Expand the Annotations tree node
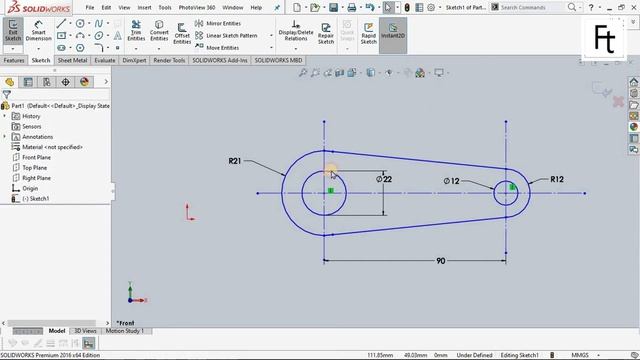Viewport: 640px width, 360px height. 5,136
